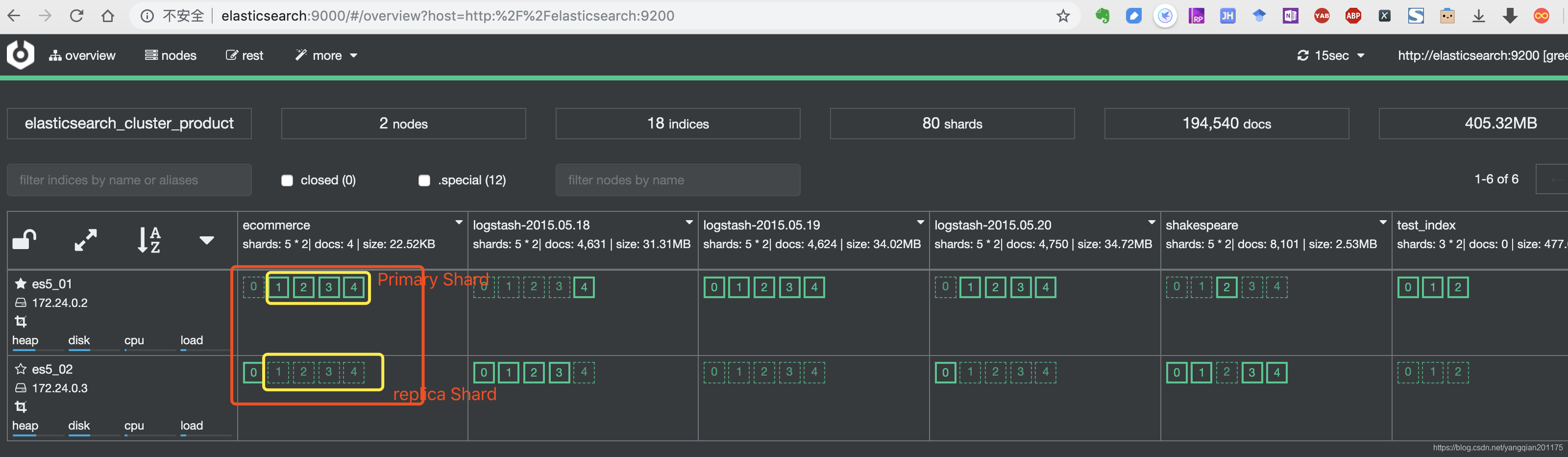This screenshot has width=1568, height=457.
Task: Click the 80 shards summary box
Action: pos(953,124)
